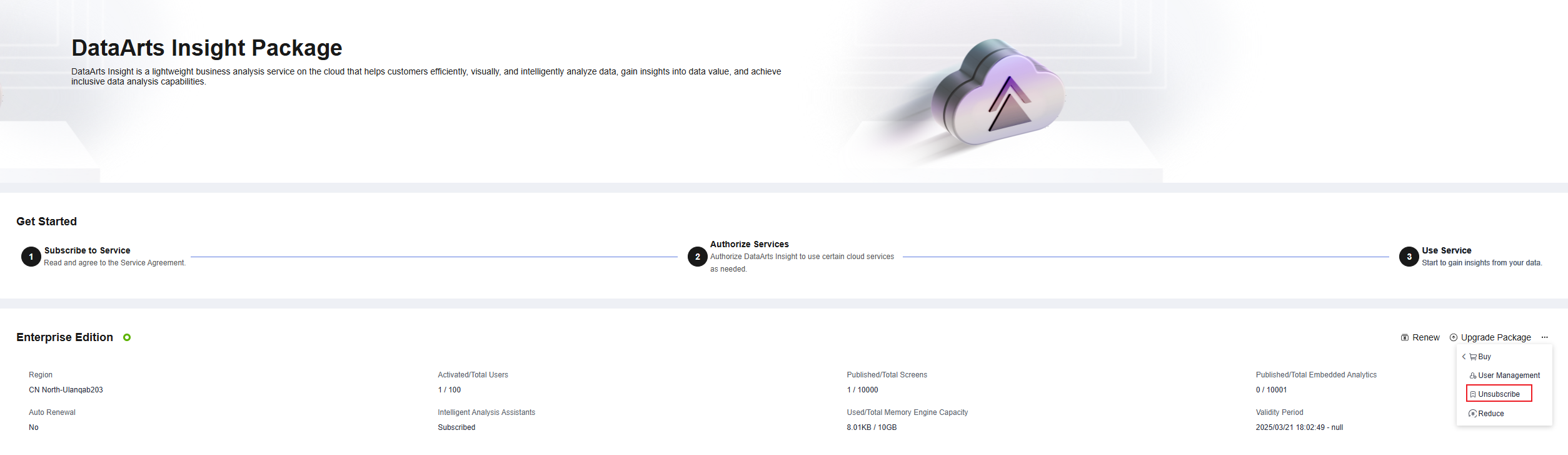Viewport: 1568px width, 455px height.
Task: Click 'Read and agree to the Service Agreement' text
Action: 115,263
